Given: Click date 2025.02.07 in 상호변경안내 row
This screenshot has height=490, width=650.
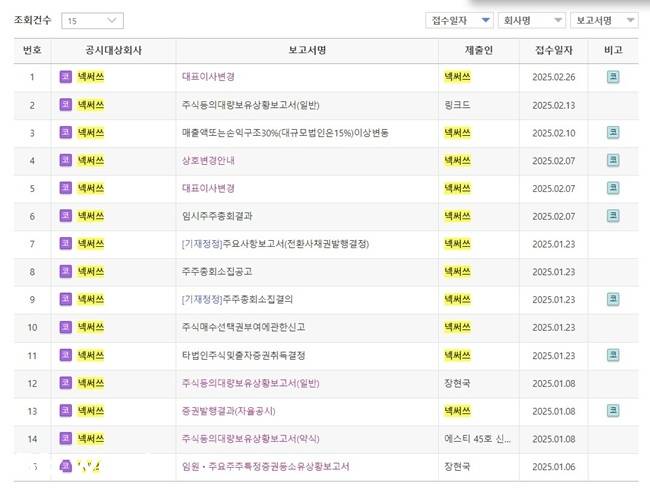Looking at the screenshot, I should click(554, 160).
